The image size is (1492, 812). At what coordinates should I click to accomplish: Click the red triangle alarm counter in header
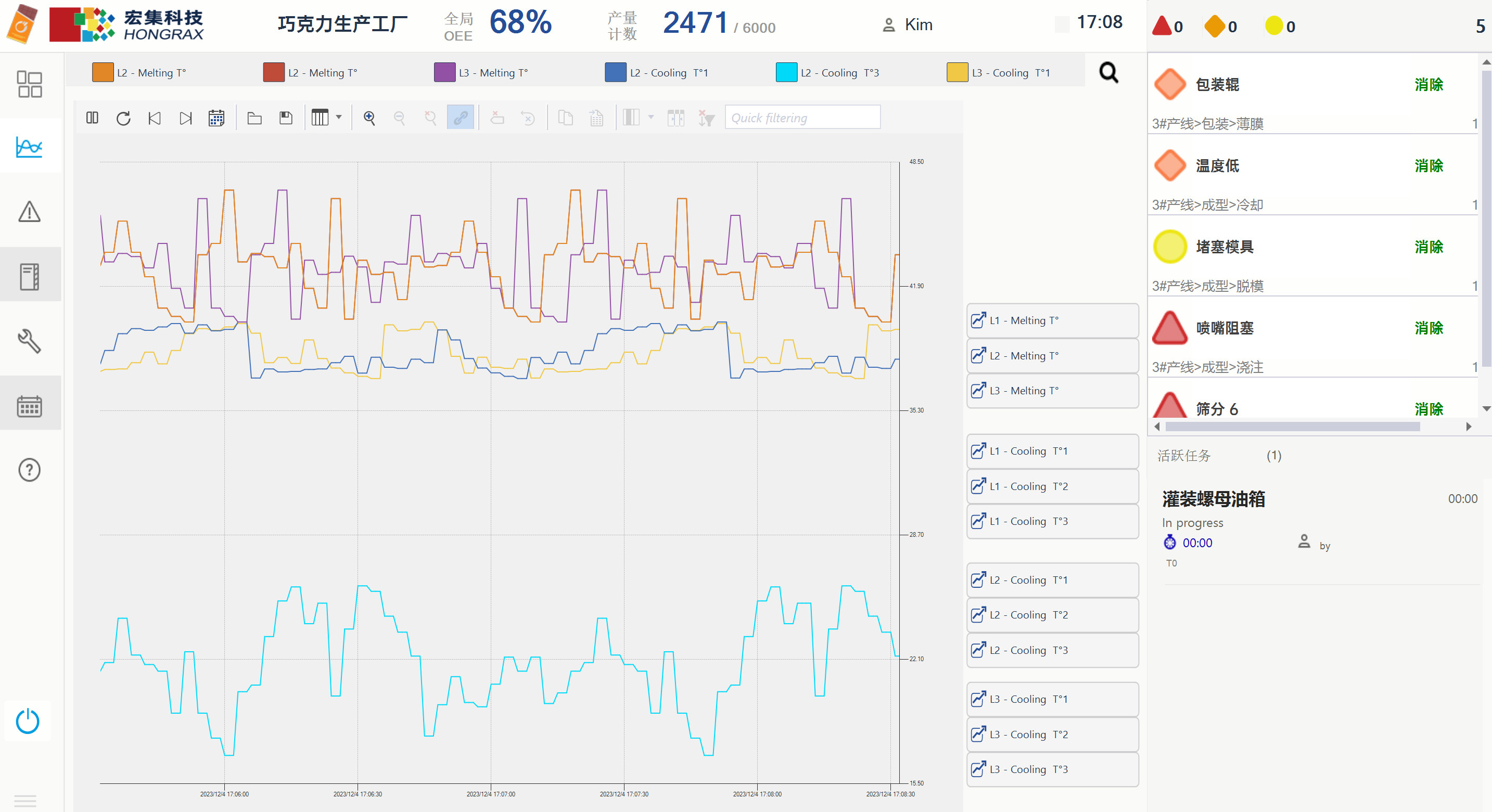point(1167,26)
